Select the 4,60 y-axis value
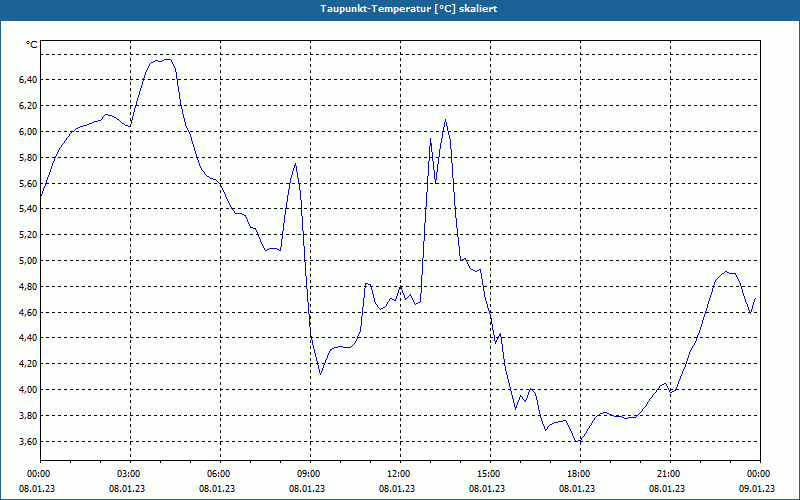This screenshot has height=500, width=800. coord(28,312)
